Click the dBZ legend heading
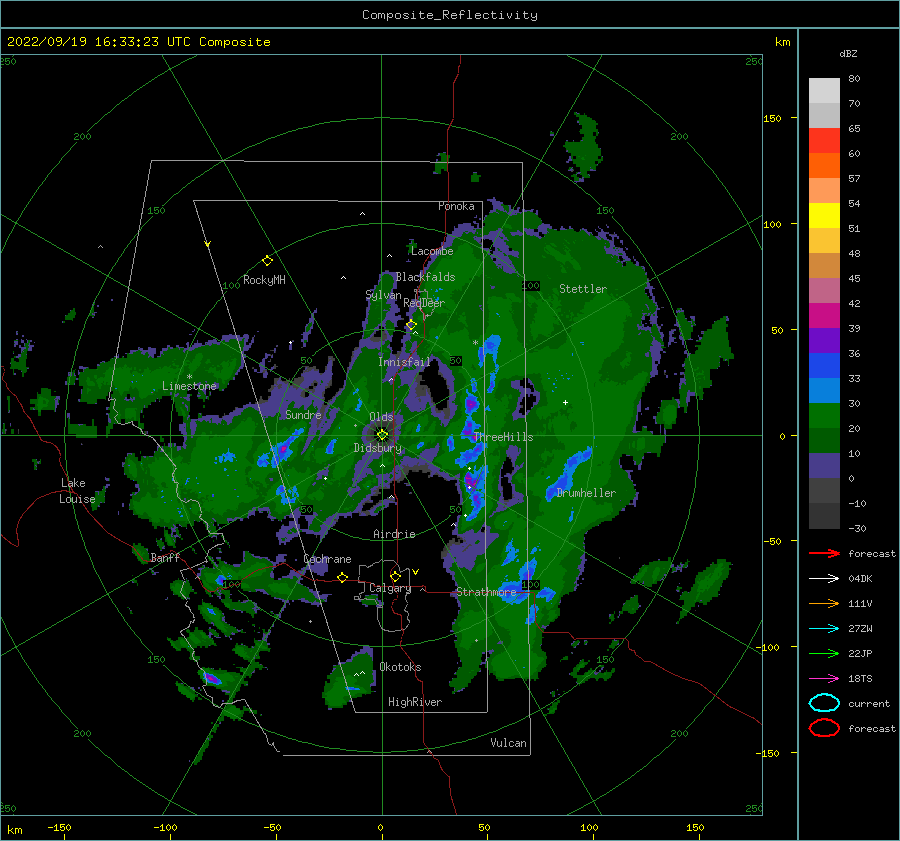This screenshot has width=900, height=841. point(848,53)
